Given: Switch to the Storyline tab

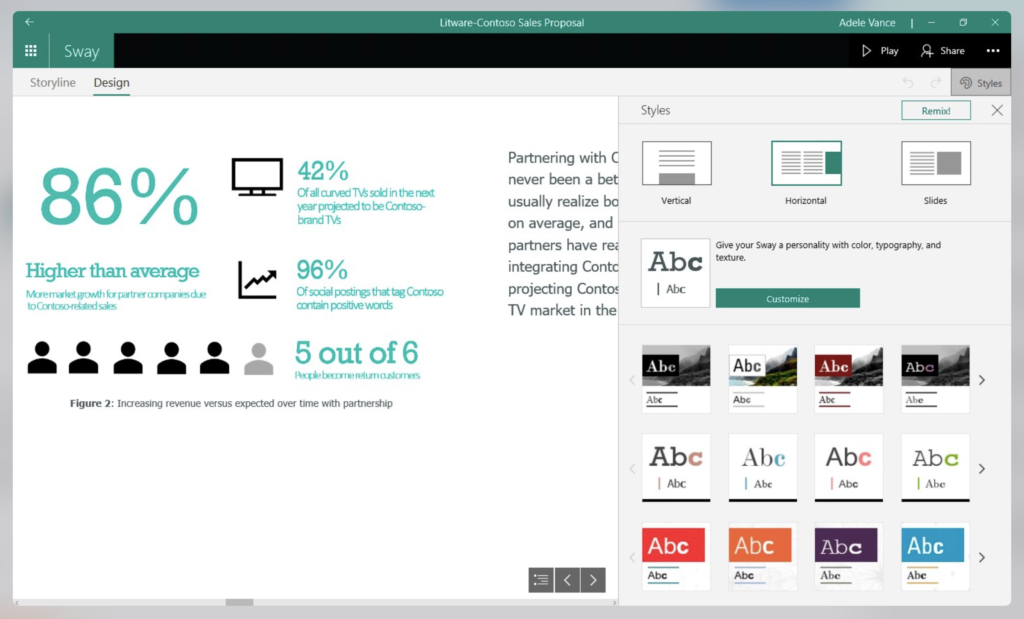Looking at the screenshot, I should (53, 82).
